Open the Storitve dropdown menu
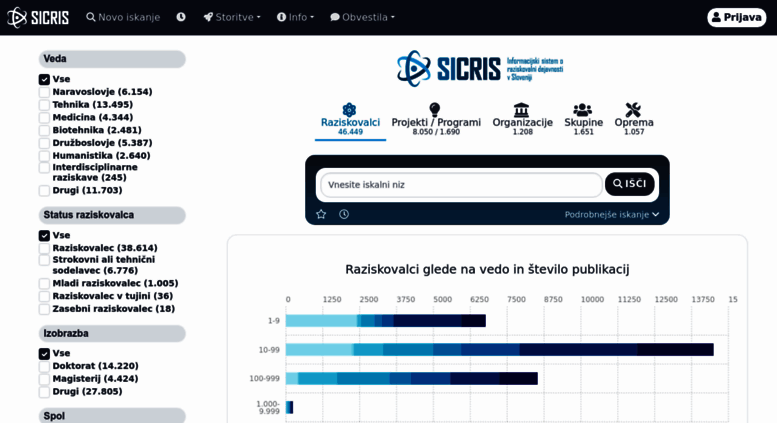The image size is (777, 423). coord(232,17)
